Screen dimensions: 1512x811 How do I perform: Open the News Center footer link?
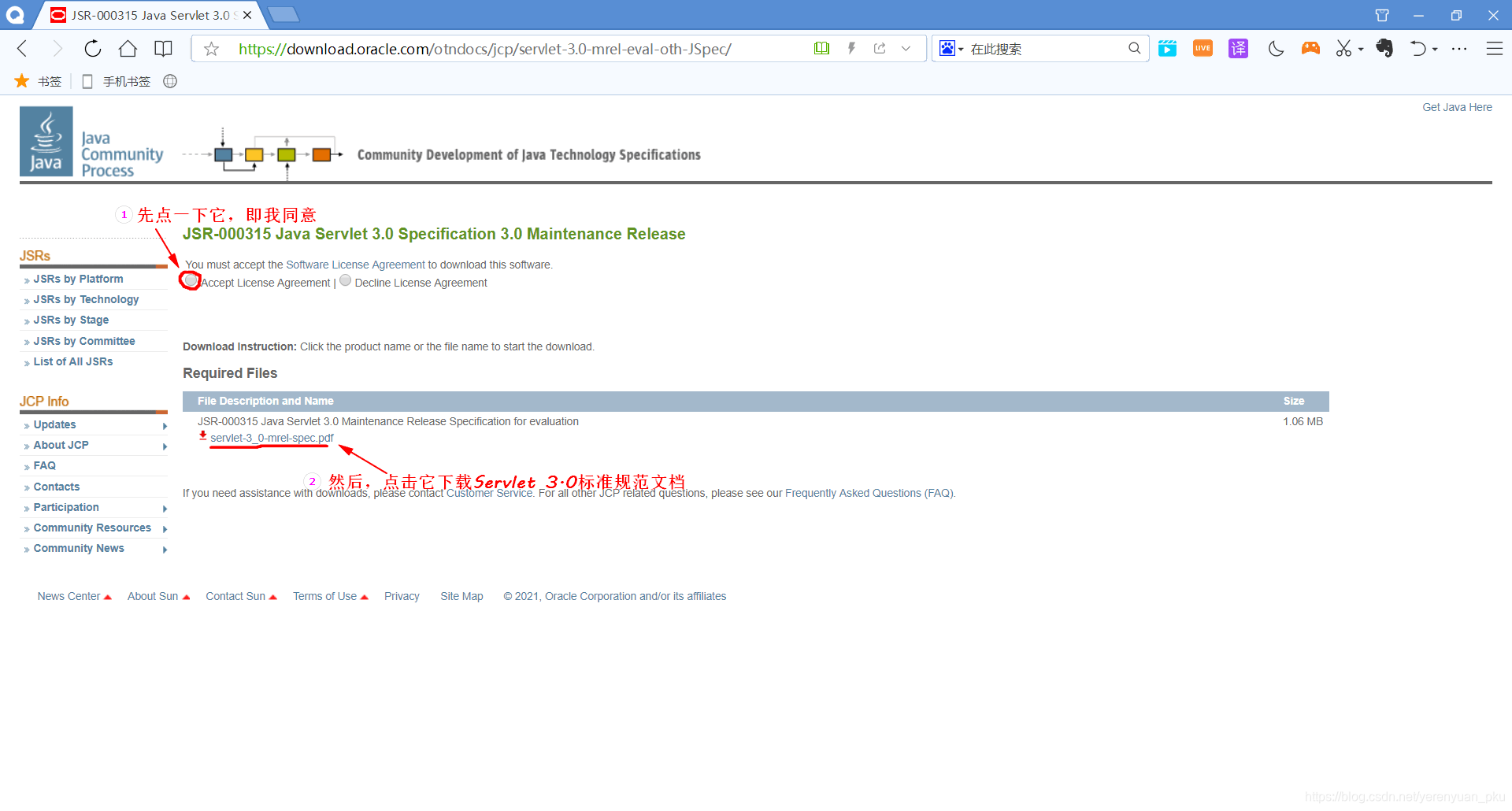pyautogui.click(x=69, y=596)
